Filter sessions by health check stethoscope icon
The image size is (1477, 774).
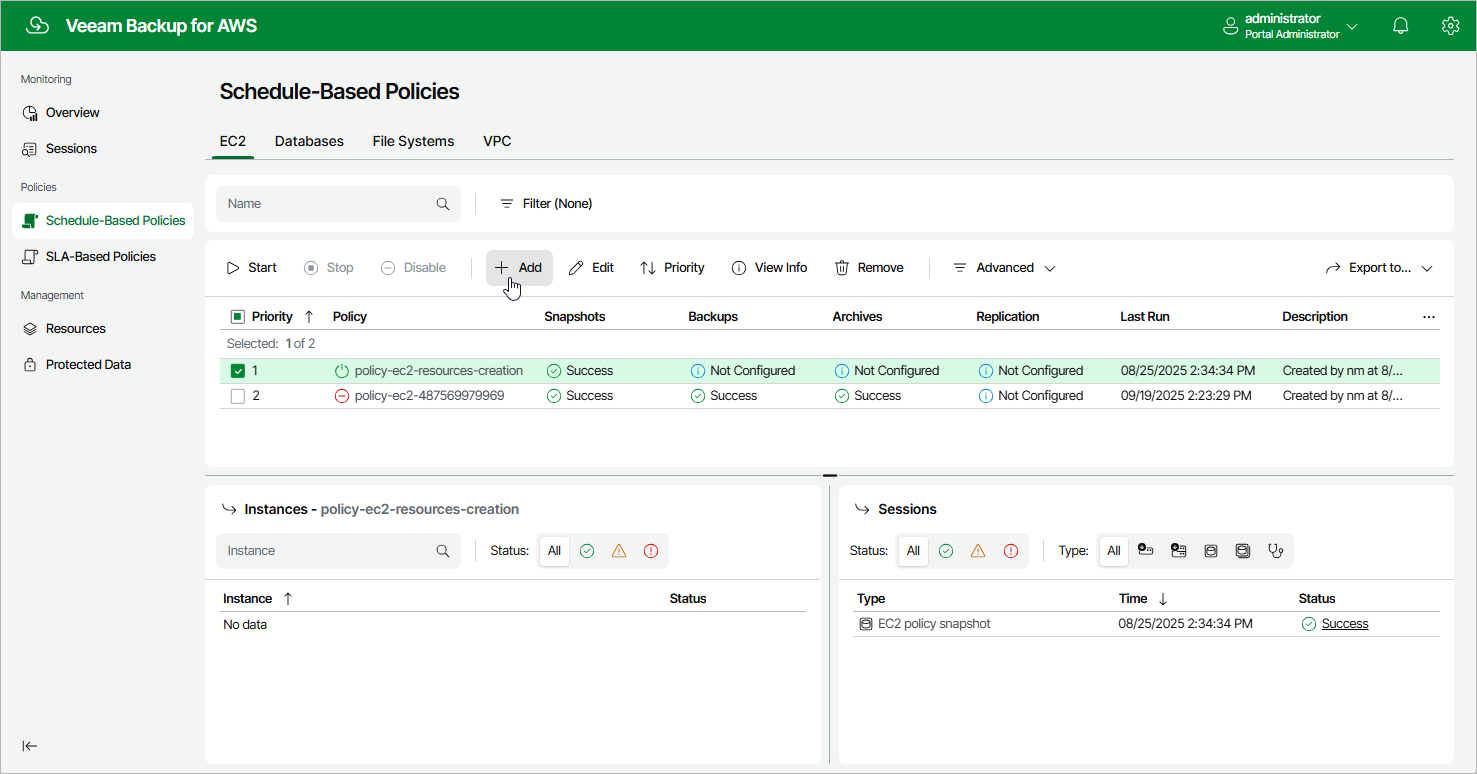(x=1275, y=551)
